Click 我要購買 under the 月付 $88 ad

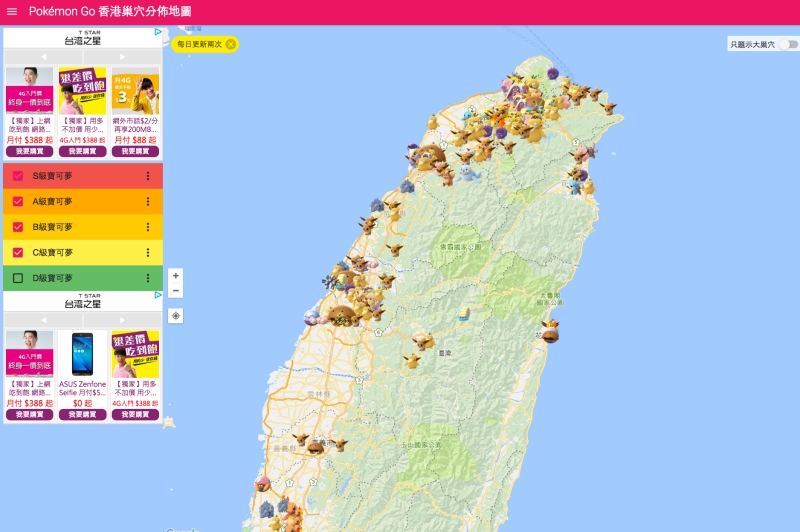(135, 151)
